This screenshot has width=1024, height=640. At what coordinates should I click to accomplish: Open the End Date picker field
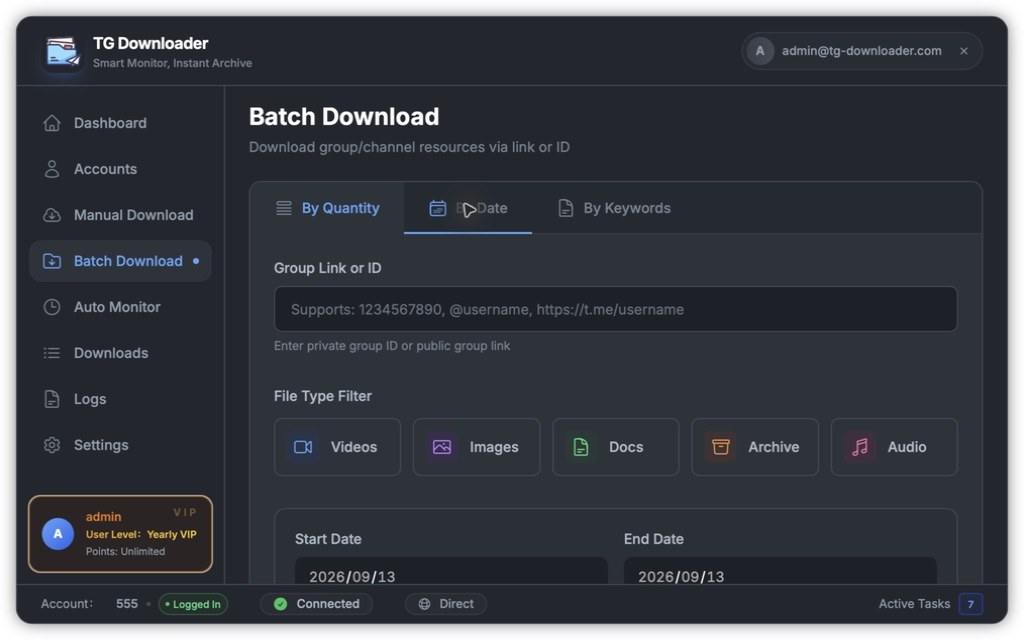780,571
